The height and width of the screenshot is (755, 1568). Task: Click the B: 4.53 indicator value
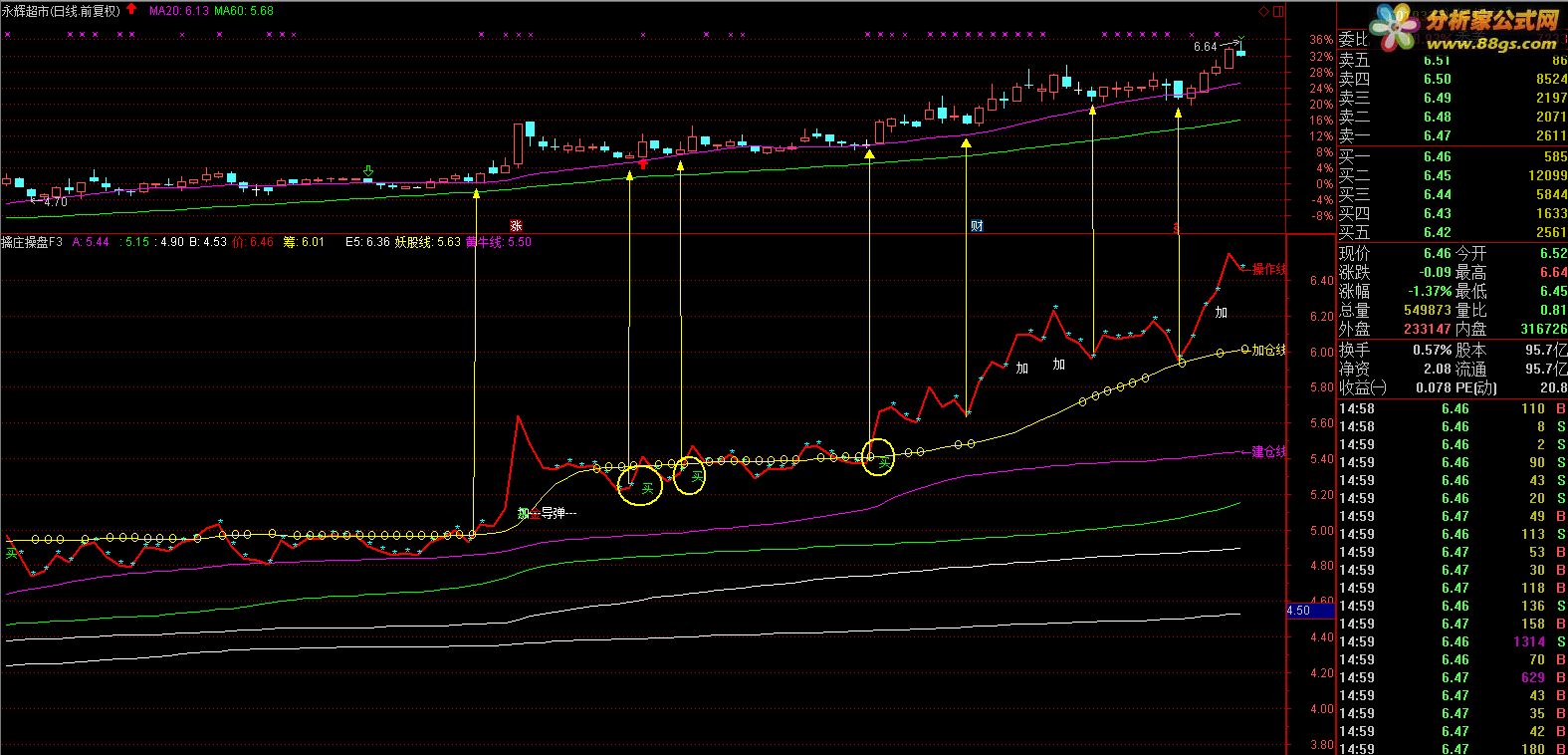(208, 242)
